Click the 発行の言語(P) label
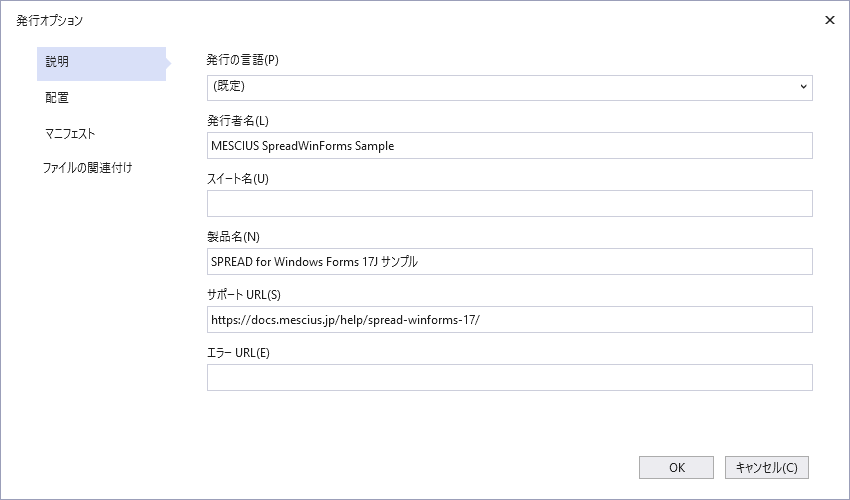The height and width of the screenshot is (500, 850). coord(242,60)
